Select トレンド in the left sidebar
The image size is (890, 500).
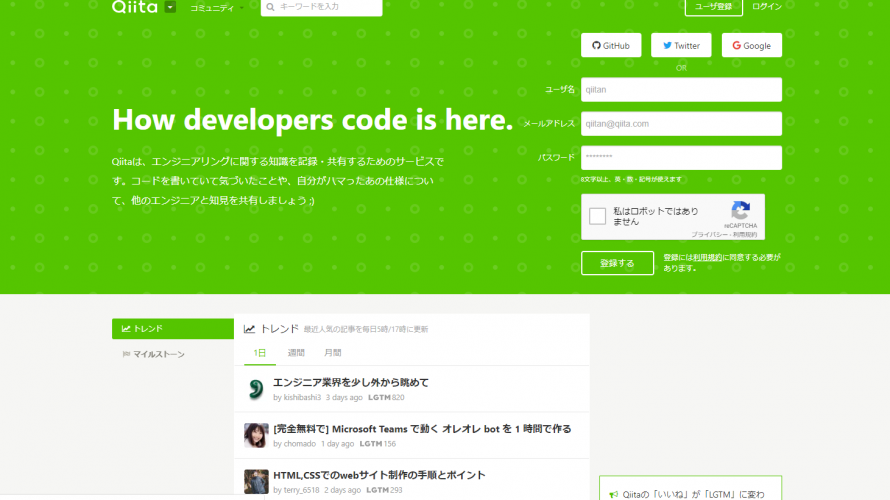click(x=173, y=329)
